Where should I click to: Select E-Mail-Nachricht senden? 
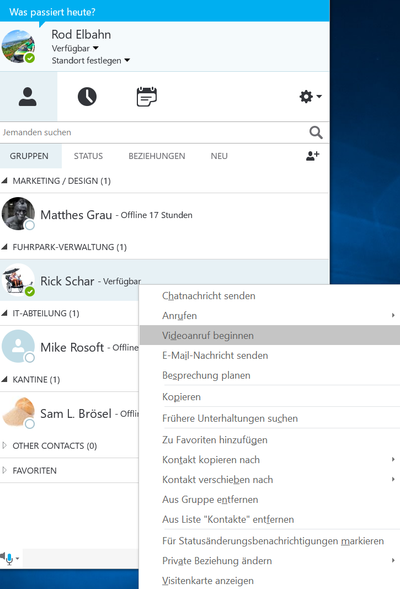tap(269, 355)
